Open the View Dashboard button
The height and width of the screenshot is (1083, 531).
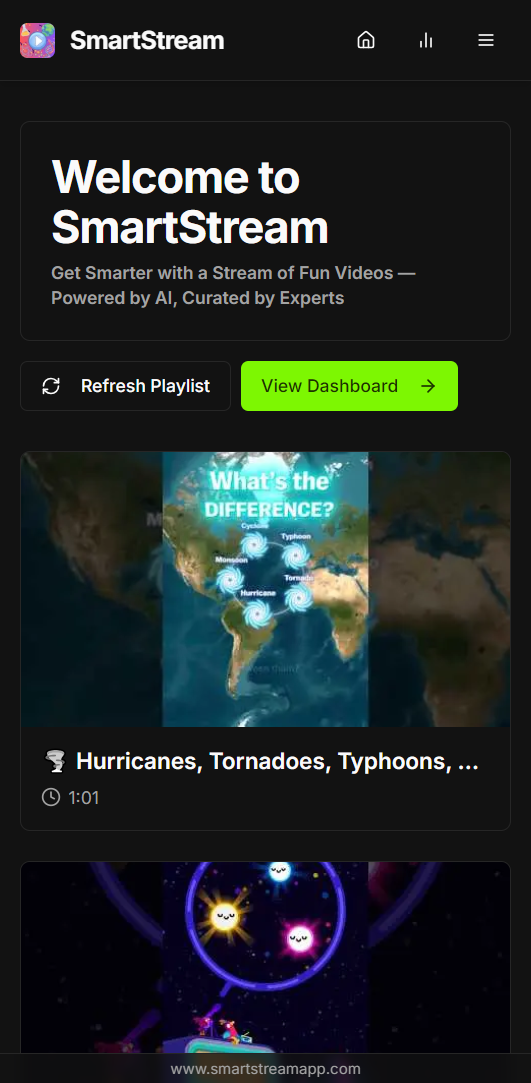349,386
